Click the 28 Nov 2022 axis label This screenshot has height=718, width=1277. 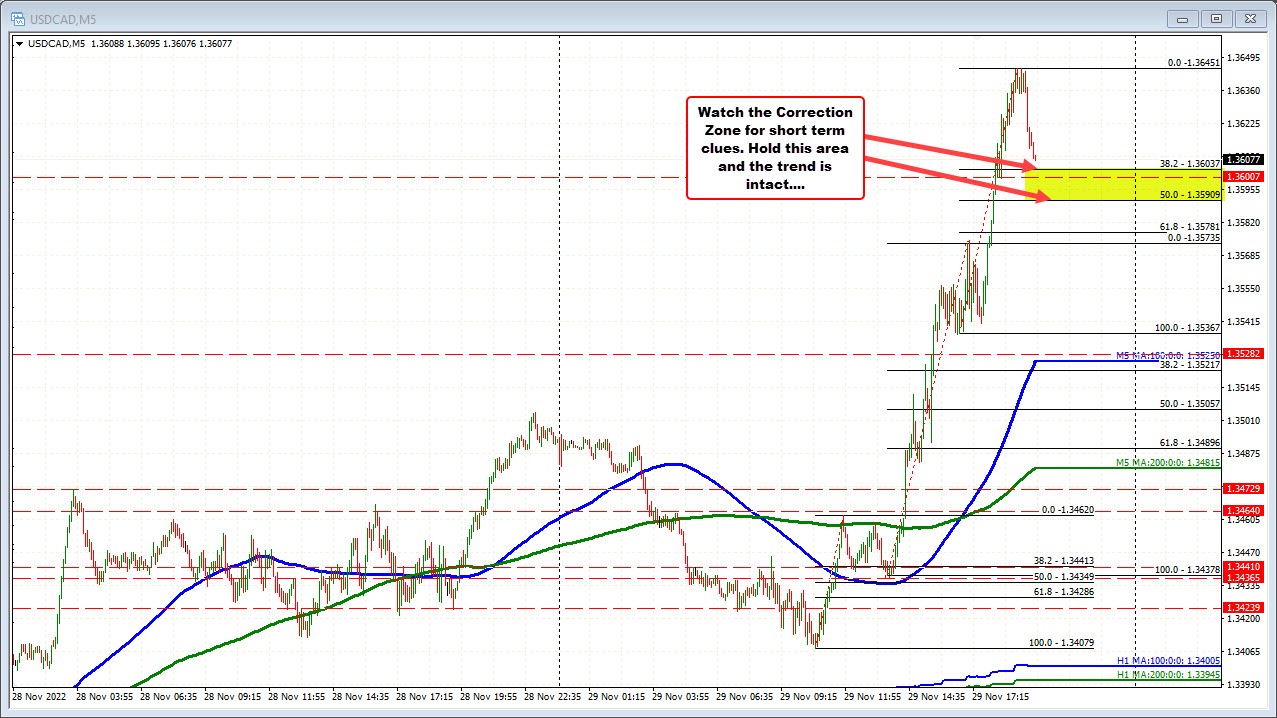point(40,696)
